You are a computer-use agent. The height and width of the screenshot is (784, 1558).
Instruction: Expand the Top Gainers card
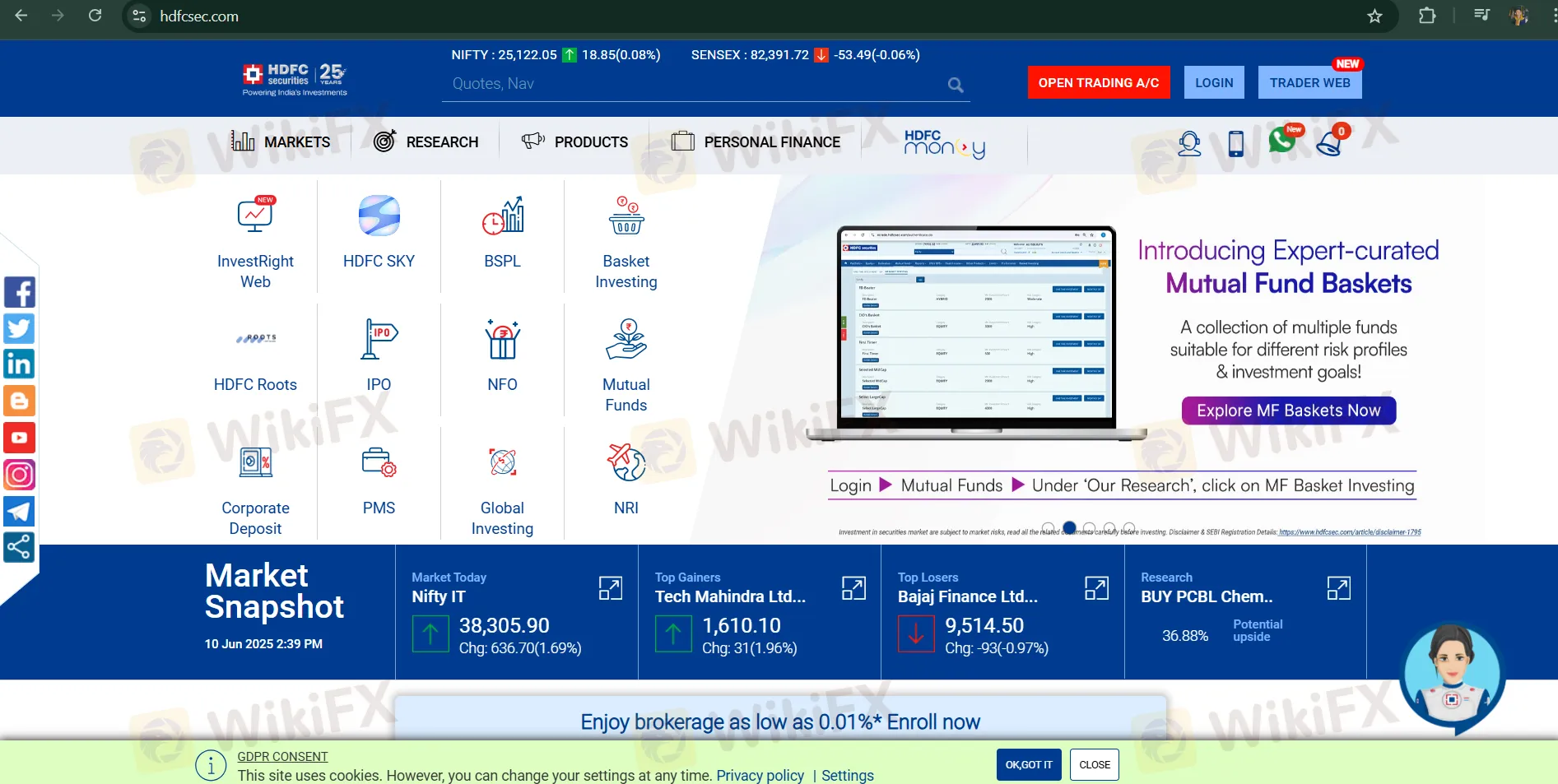pyautogui.click(x=853, y=588)
